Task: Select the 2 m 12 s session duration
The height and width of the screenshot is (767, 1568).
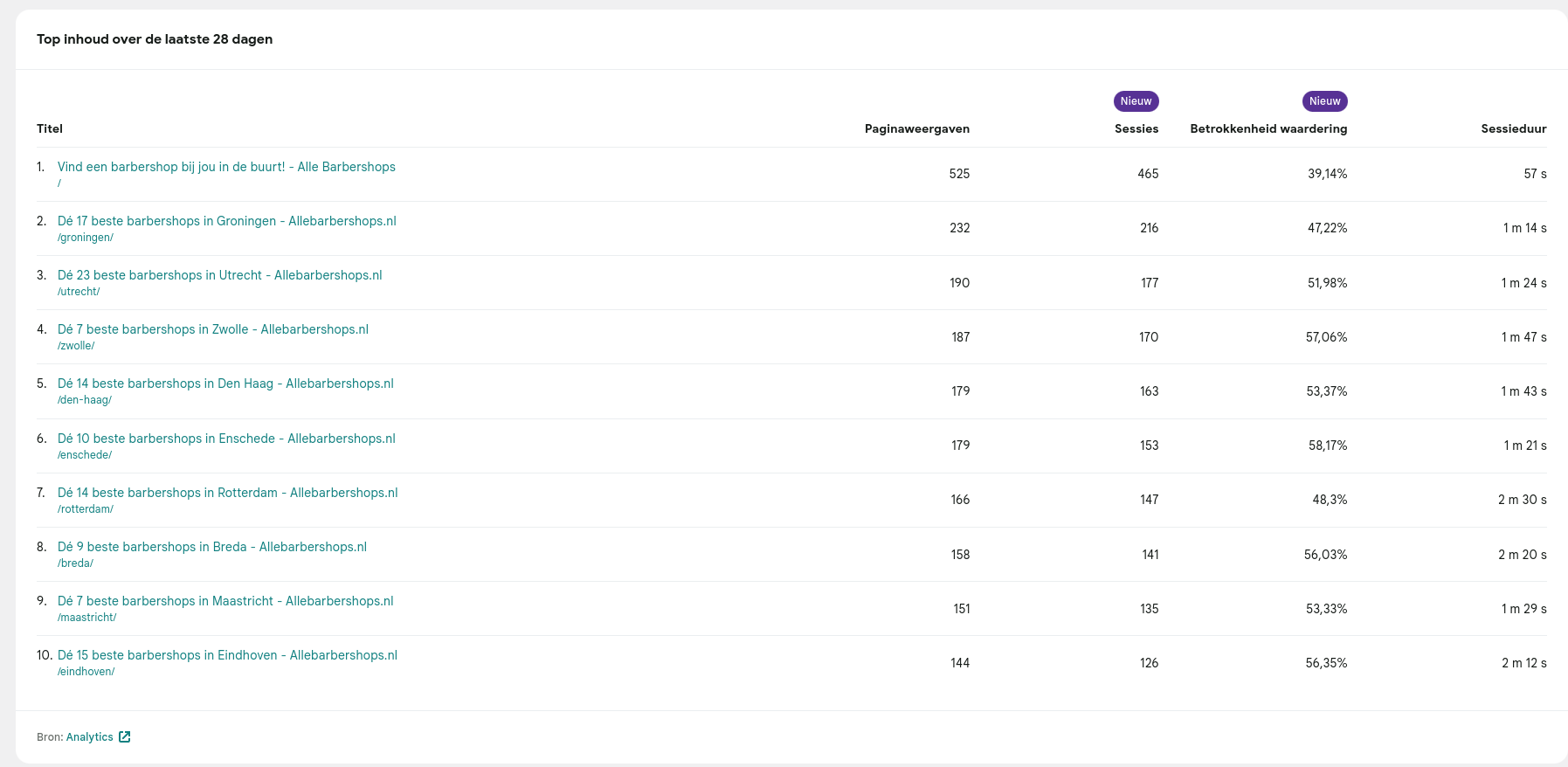Action: [1523, 663]
